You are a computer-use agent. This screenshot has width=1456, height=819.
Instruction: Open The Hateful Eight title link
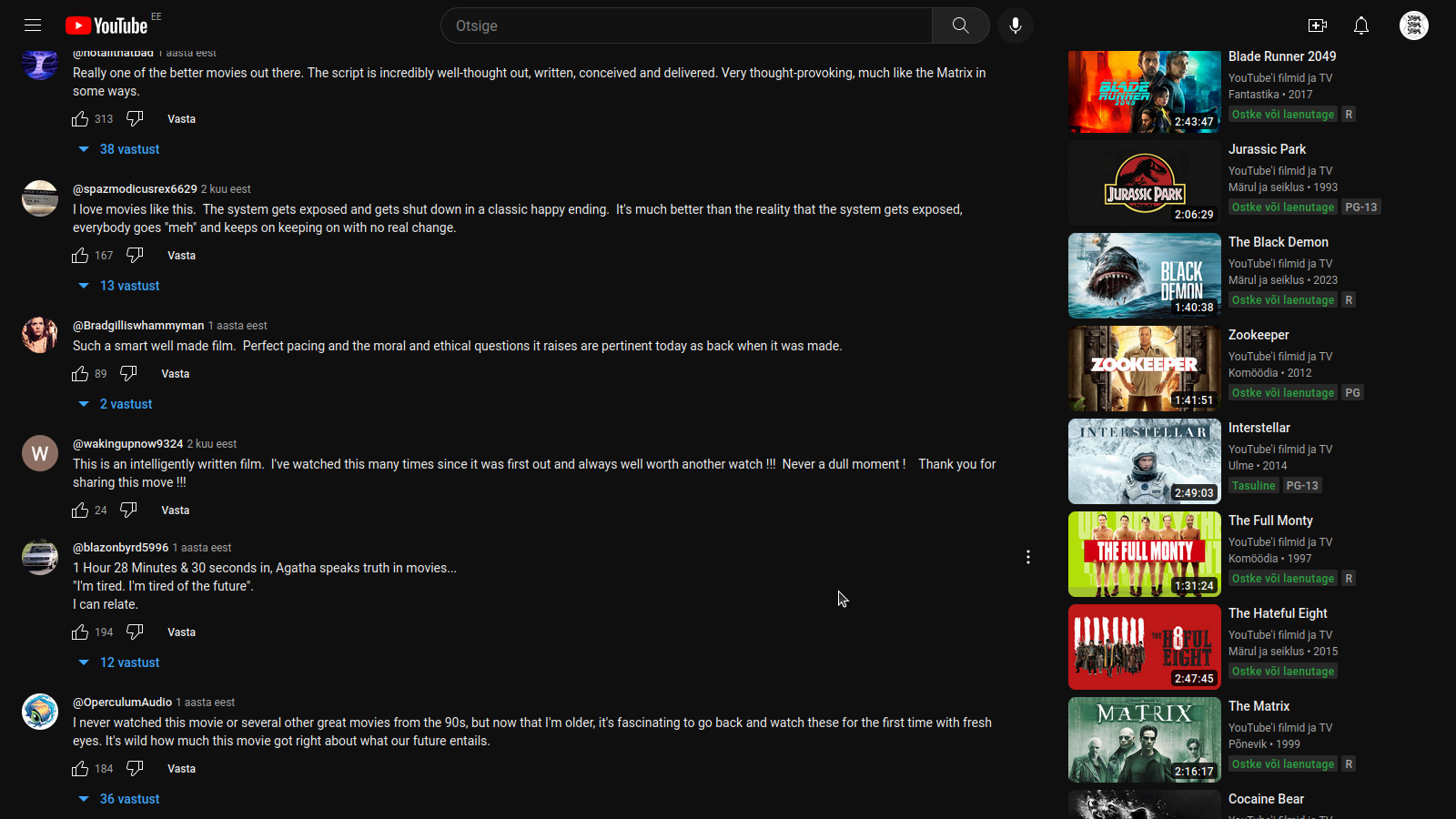point(1278,613)
